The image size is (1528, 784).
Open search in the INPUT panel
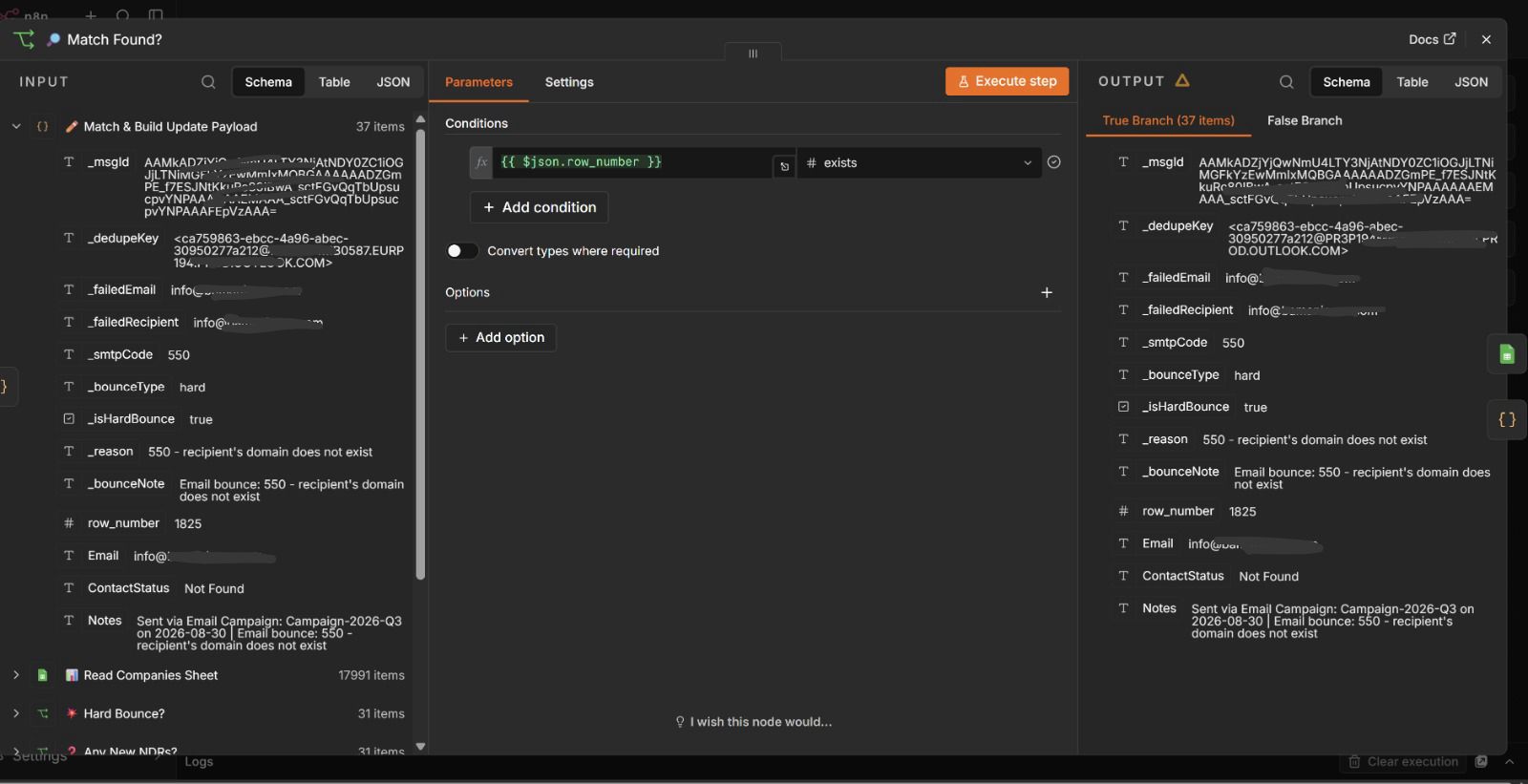point(208,82)
